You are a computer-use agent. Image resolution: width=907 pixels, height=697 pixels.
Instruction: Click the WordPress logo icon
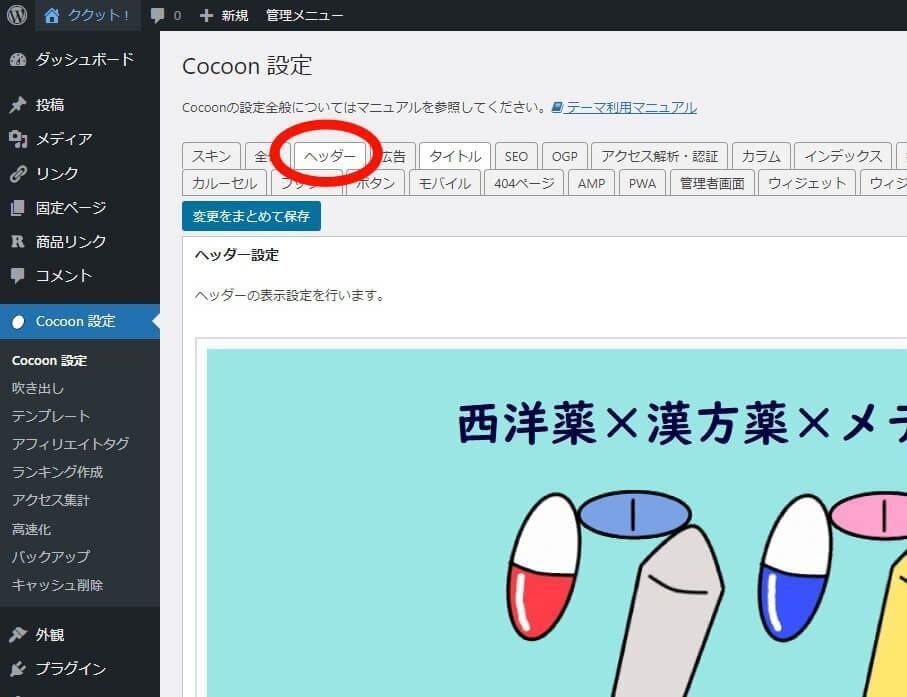17,15
